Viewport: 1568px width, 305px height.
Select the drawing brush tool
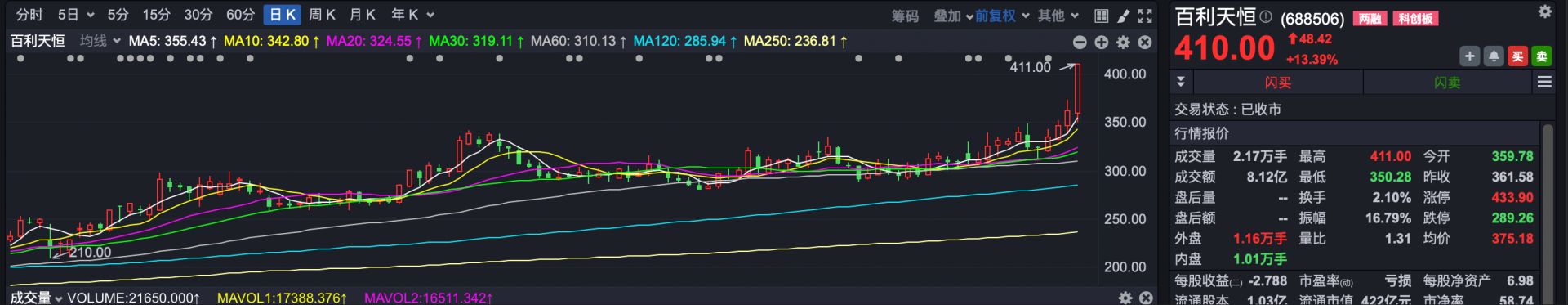tap(1123, 16)
